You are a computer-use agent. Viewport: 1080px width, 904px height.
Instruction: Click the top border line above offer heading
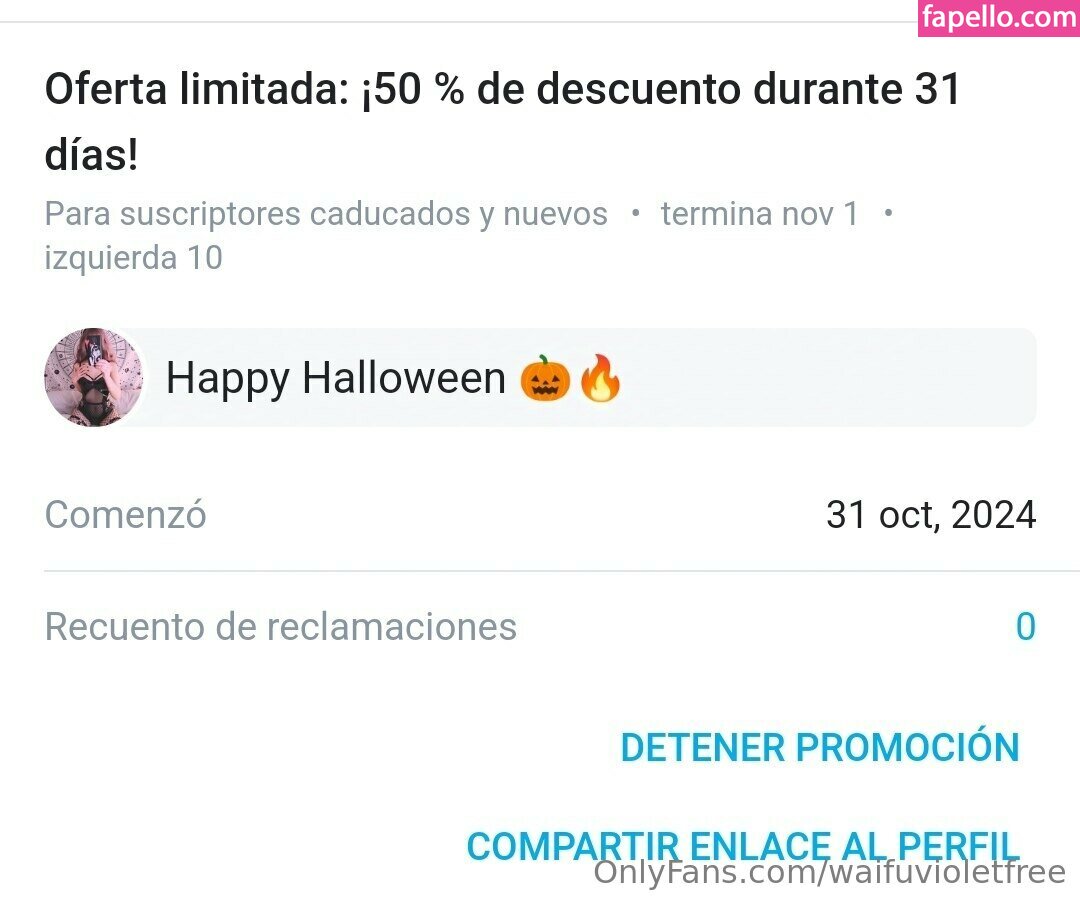pyautogui.click(x=458, y=22)
